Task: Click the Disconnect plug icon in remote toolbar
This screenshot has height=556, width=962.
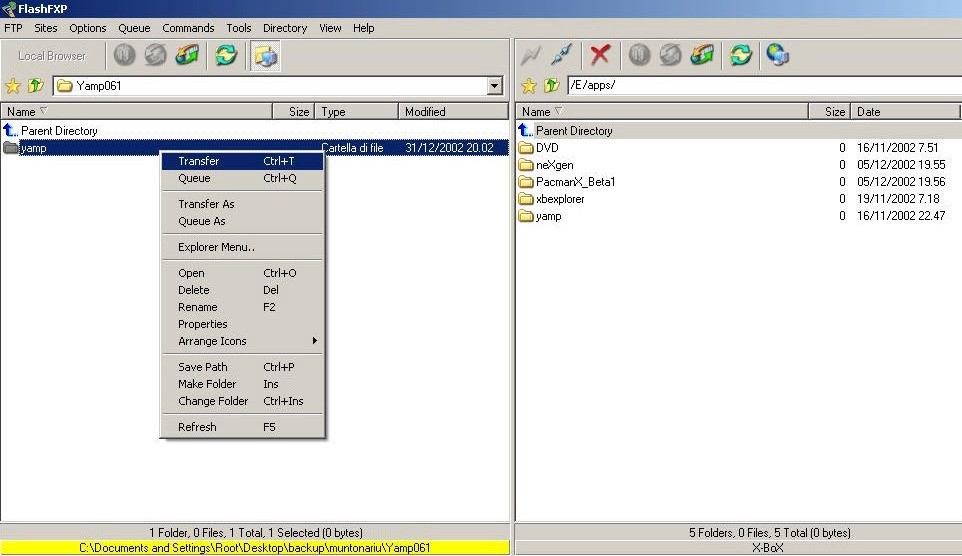Action: point(563,55)
